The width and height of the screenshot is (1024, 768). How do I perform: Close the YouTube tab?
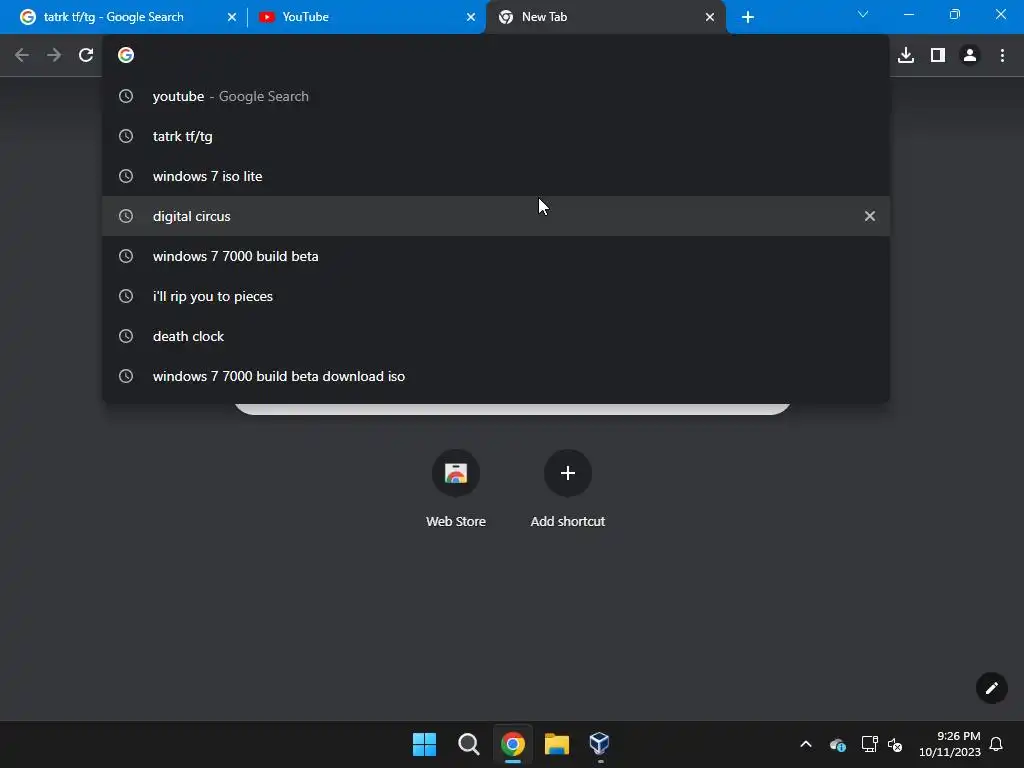click(471, 17)
